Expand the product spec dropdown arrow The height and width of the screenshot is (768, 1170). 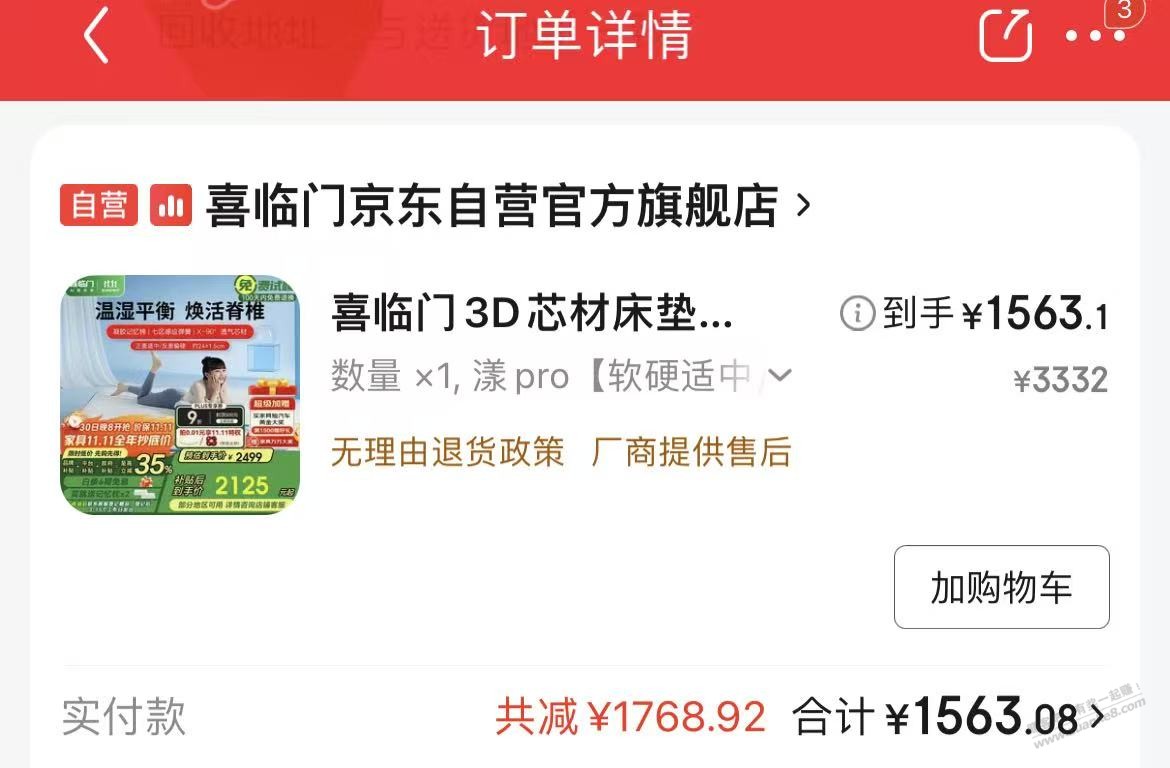tap(780, 375)
